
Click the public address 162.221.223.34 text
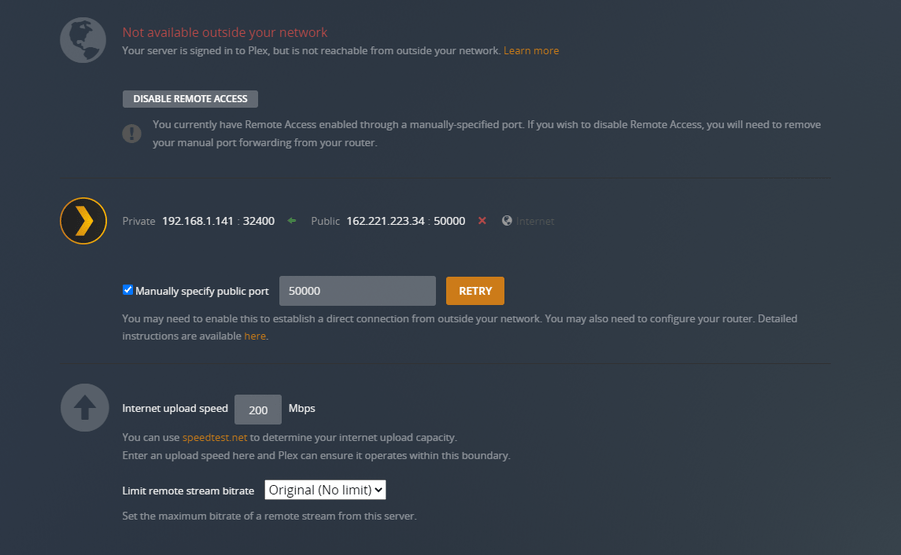point(384,221)
